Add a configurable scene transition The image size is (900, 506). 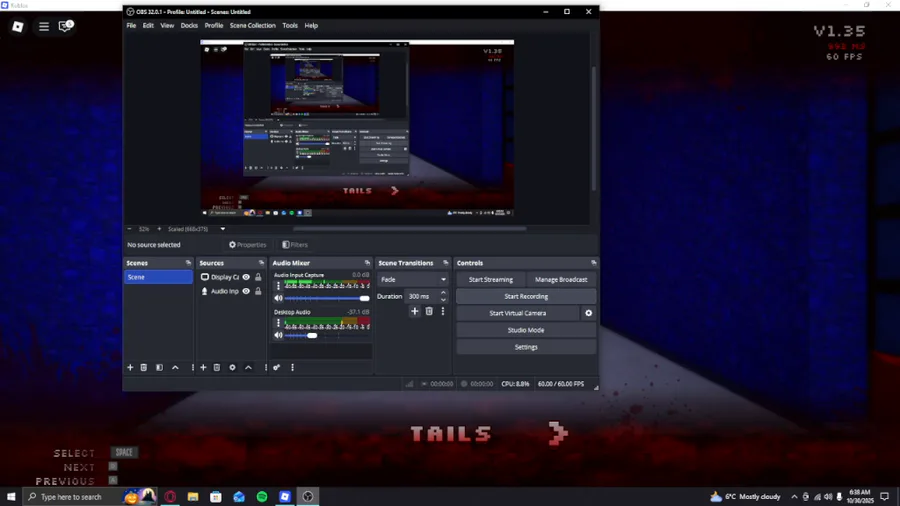[415, 311]
